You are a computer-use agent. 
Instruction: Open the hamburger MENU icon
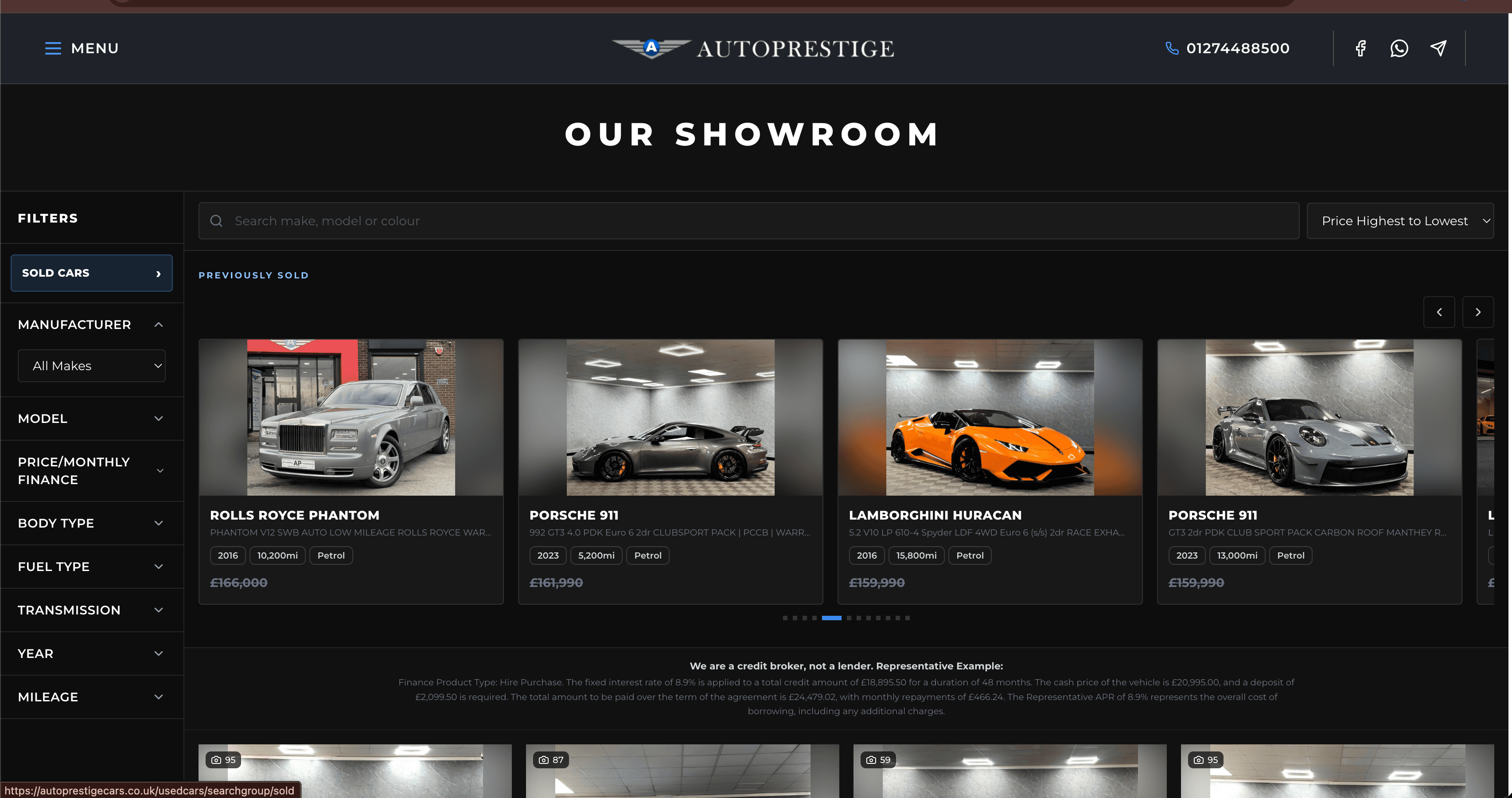click(x=53, y=48)
